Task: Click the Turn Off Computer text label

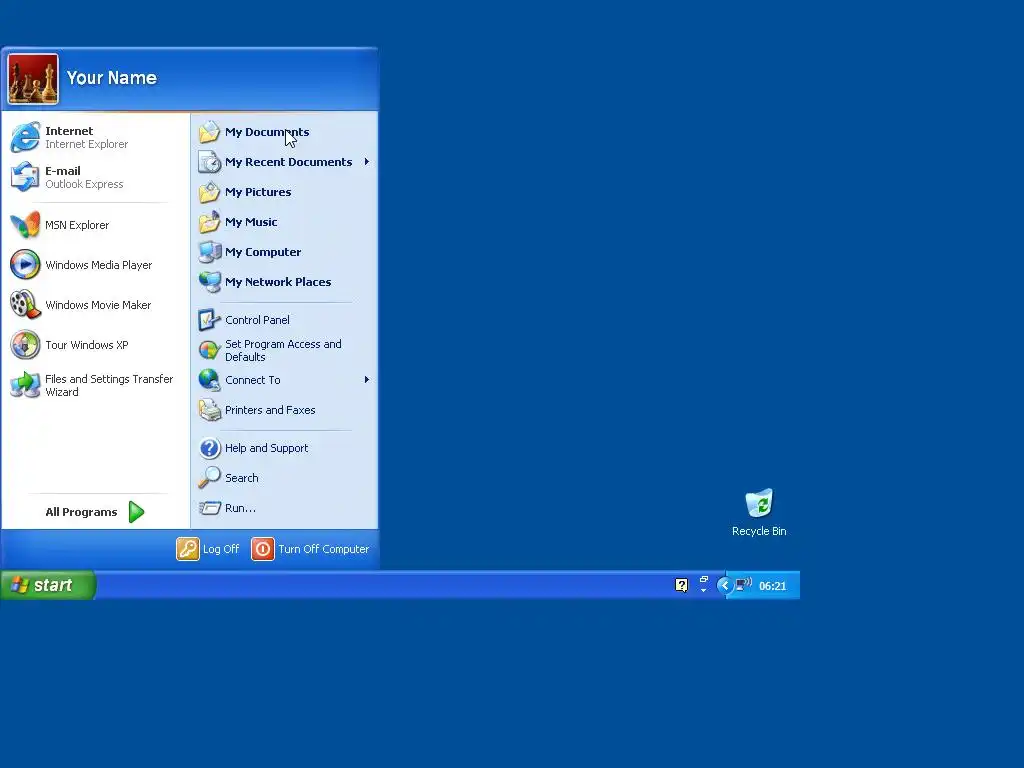Action: click(x=323, y=549)
